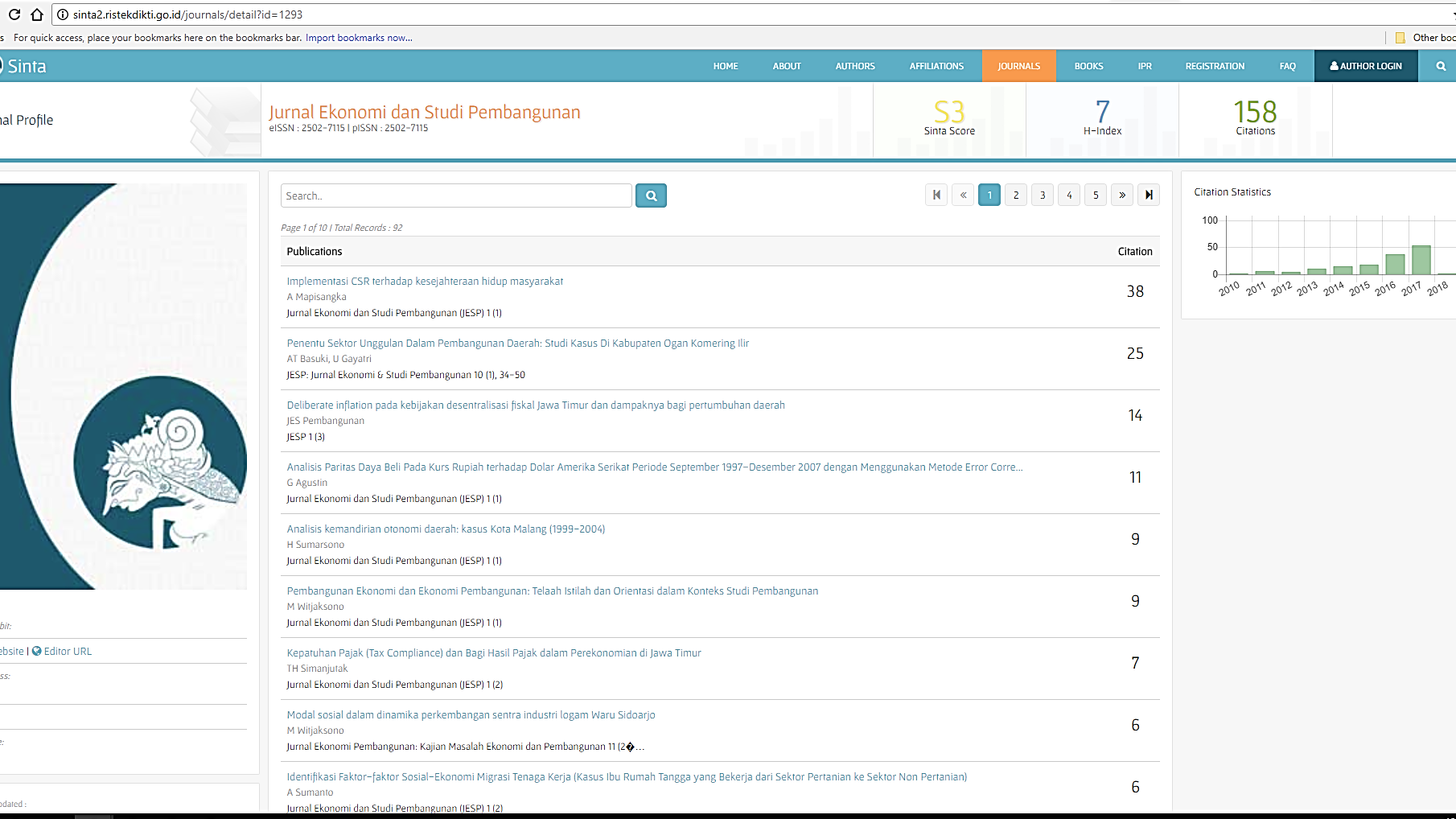This screenshot has height=819, width=1456.
Task: Open the FAQ page
Action: point(1288,66)
